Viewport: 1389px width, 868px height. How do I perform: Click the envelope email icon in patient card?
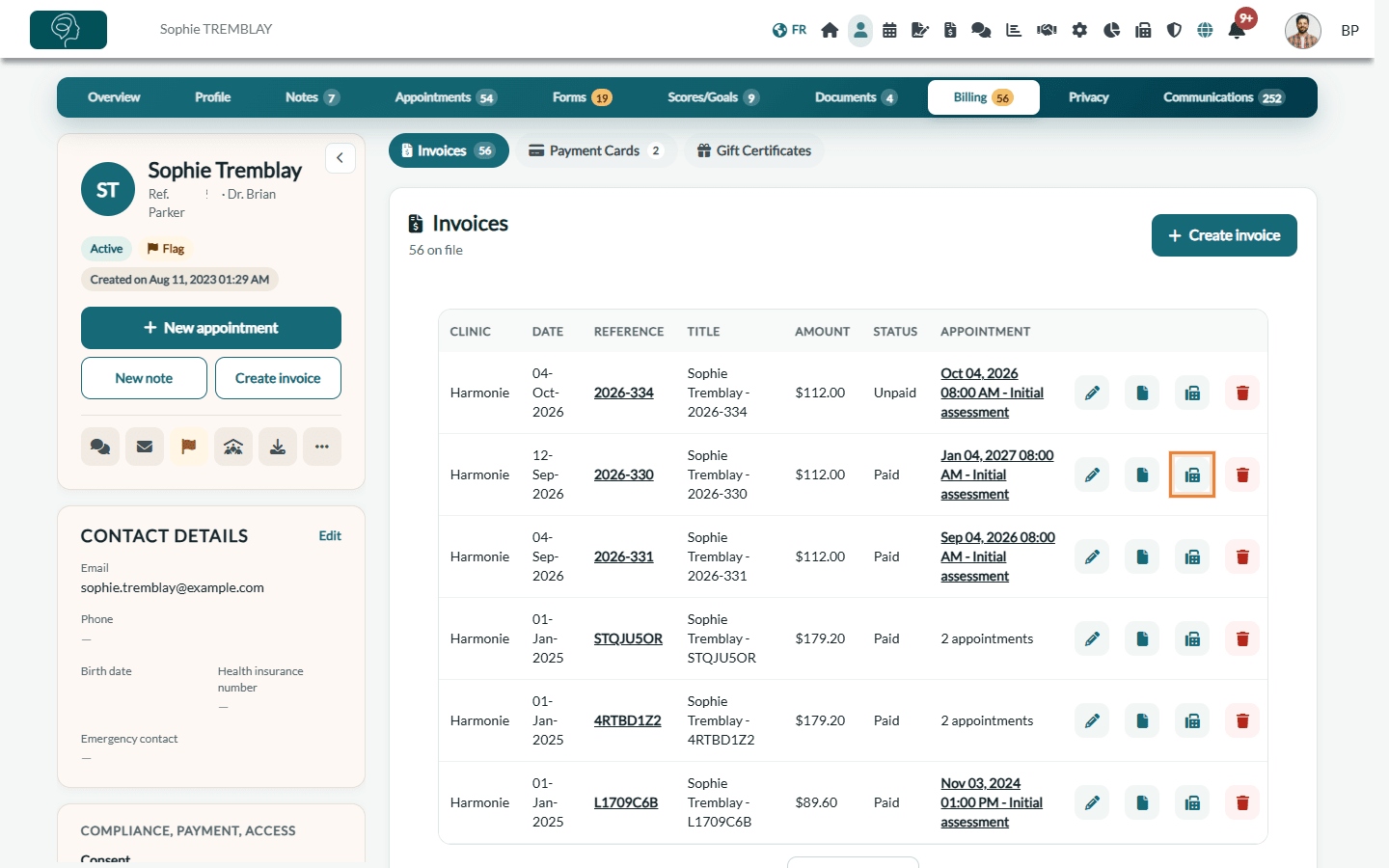click(x=145, y=447)
